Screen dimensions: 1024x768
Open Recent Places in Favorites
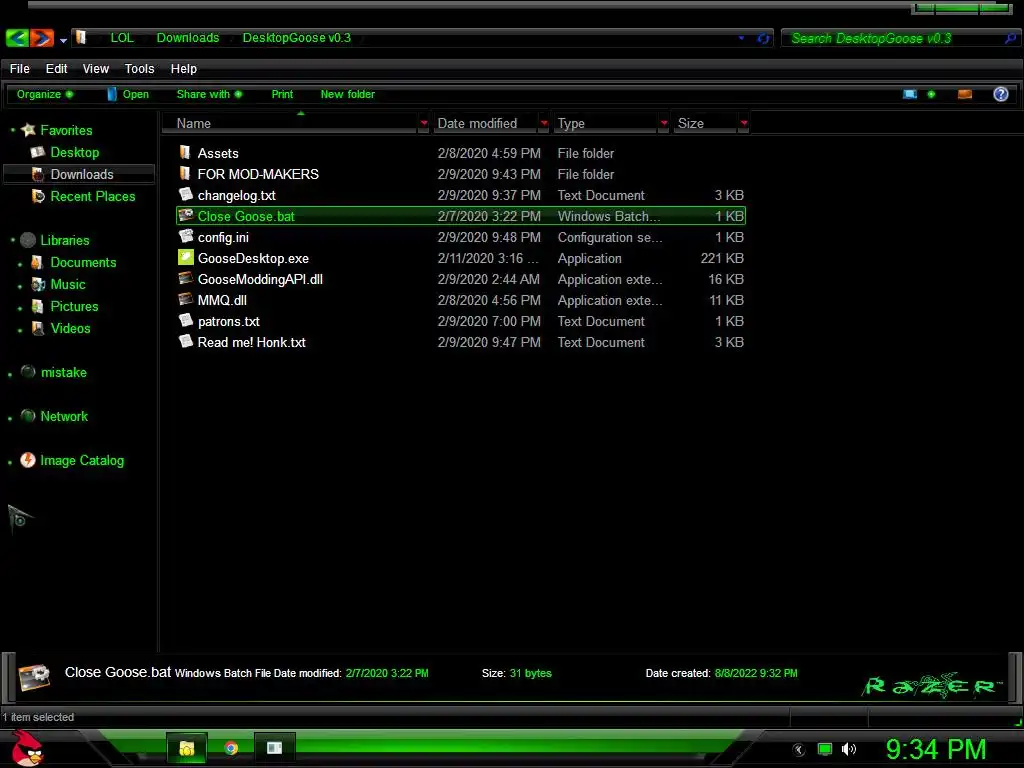pos(93,196)
